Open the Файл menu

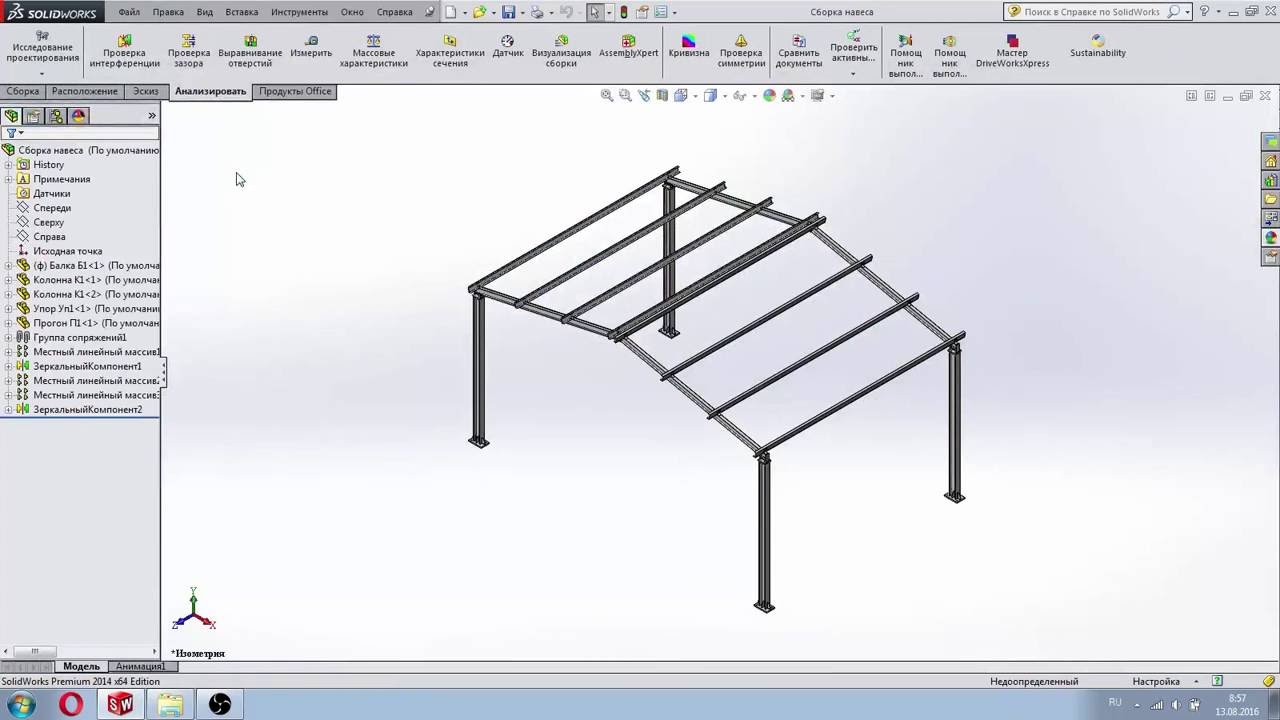coord(129,12)
